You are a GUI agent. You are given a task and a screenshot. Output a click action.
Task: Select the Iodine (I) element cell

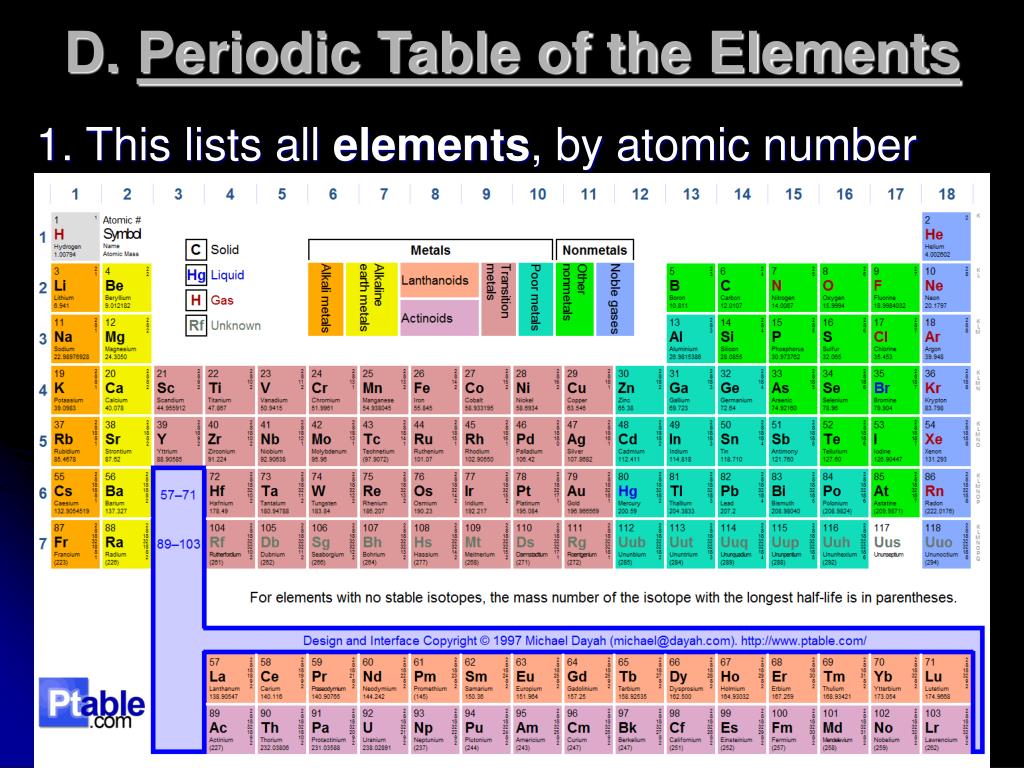pos(895,441)
